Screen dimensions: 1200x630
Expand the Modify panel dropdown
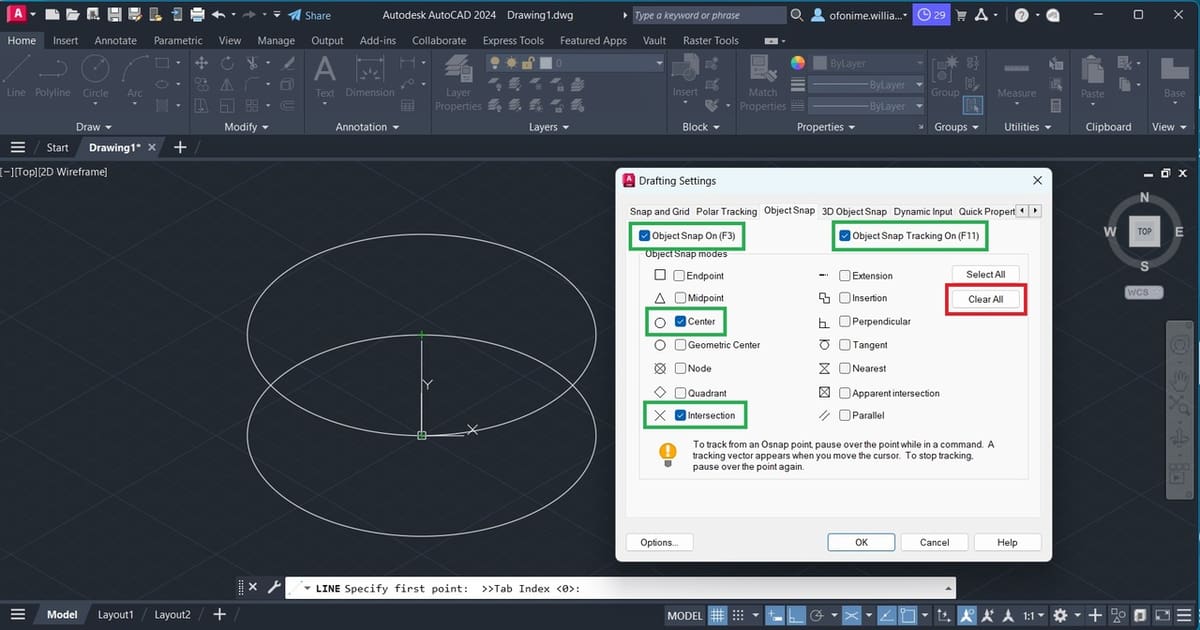click(247, 127)
